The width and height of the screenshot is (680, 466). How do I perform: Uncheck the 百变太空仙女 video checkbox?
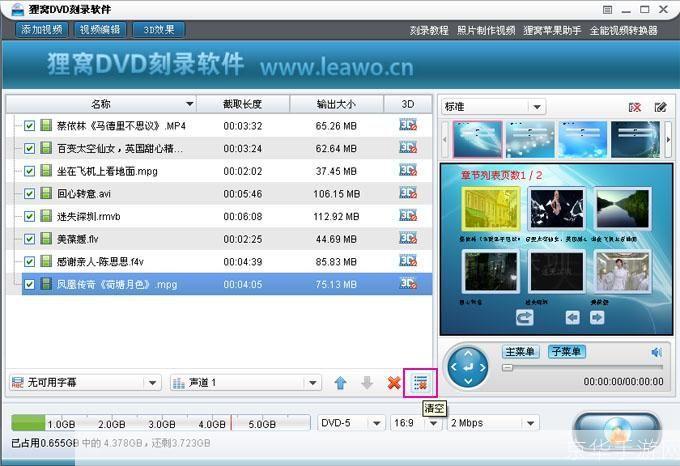(29, 149)
